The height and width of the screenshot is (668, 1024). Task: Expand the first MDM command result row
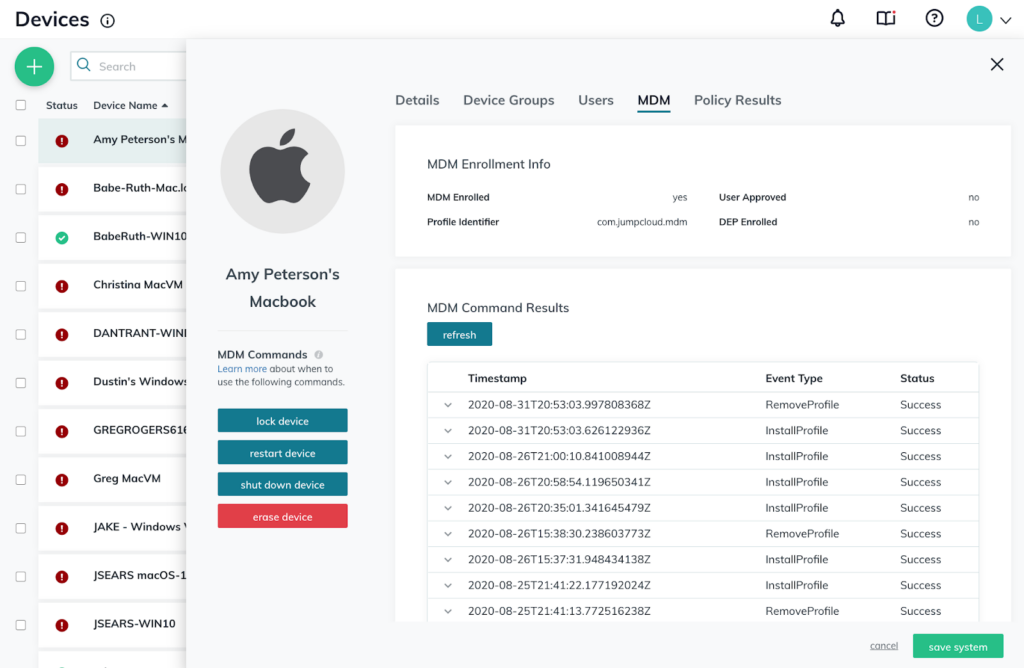[x=446, y=404]
